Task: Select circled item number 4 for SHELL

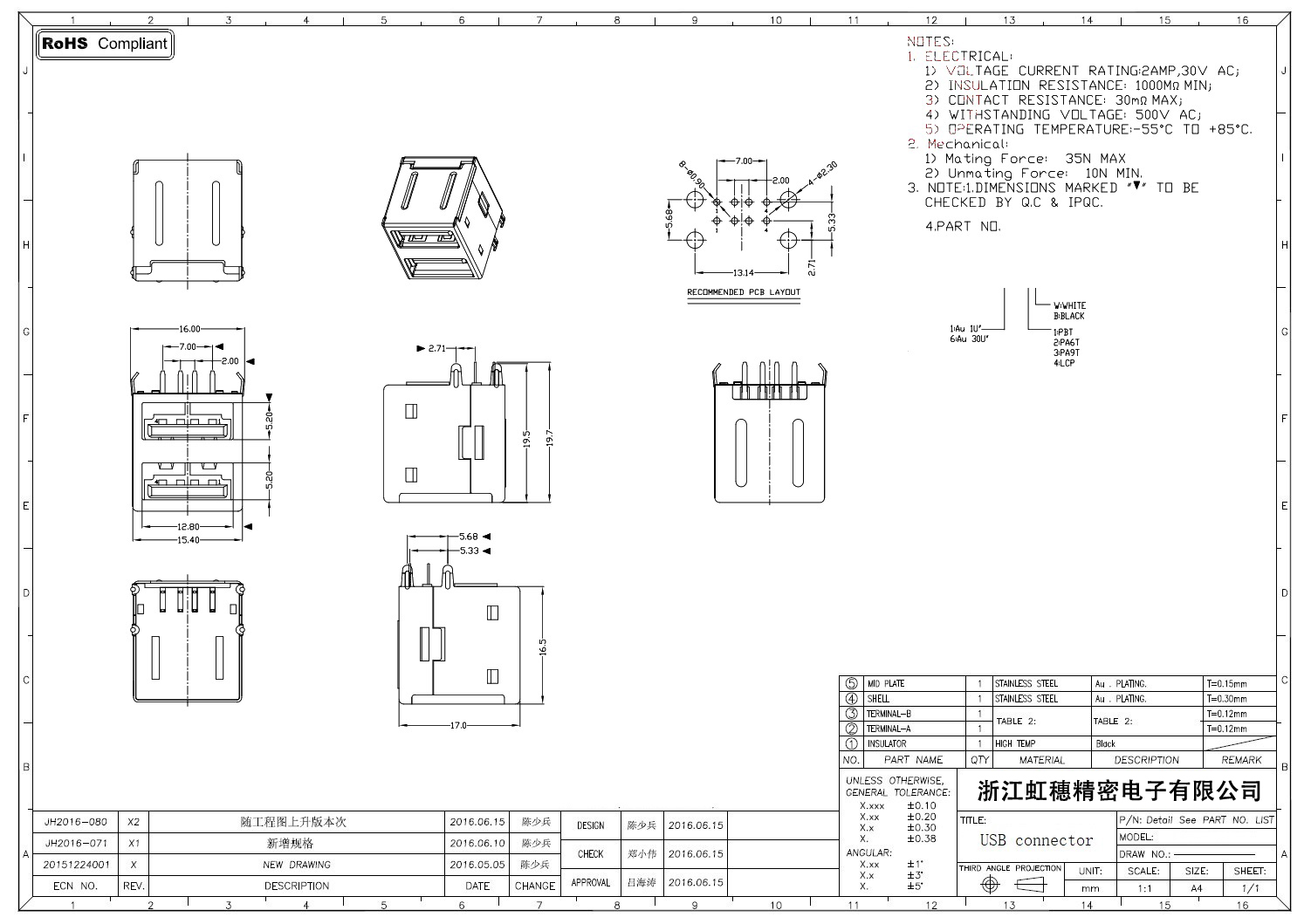Action: (x=851, y=699)
